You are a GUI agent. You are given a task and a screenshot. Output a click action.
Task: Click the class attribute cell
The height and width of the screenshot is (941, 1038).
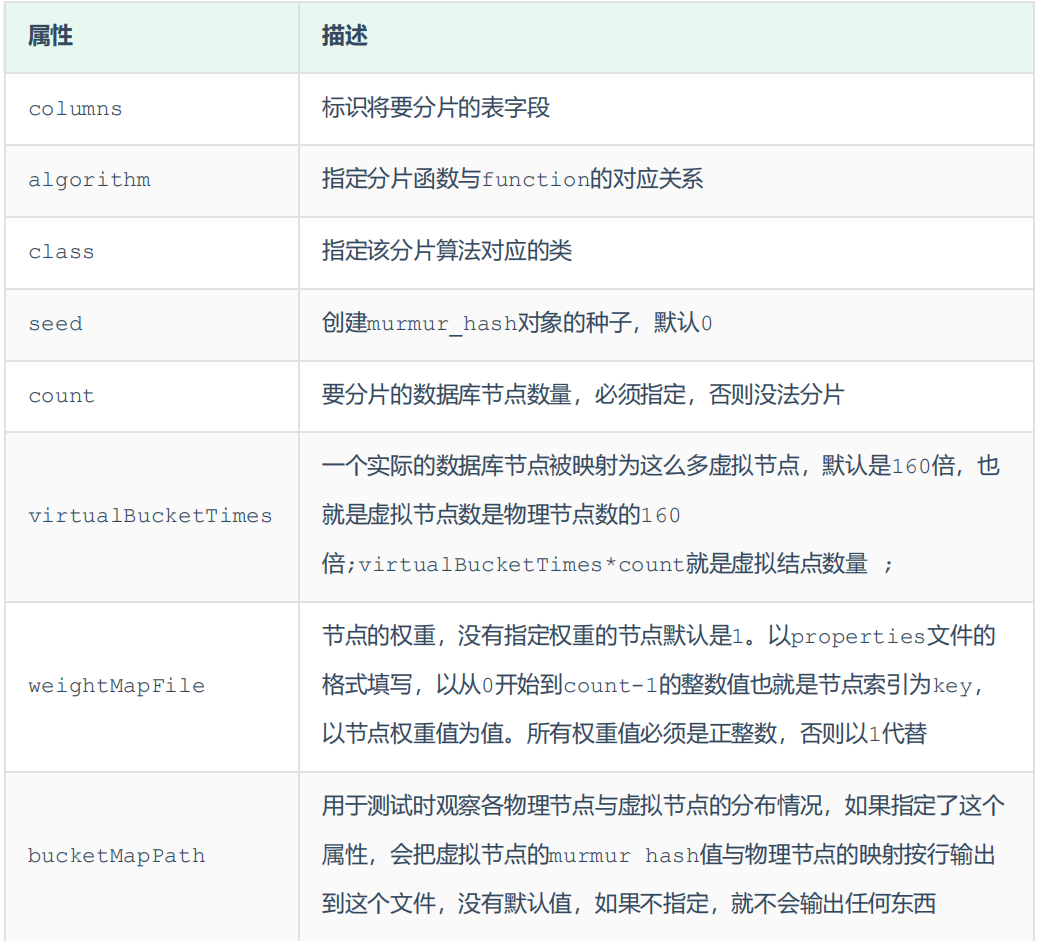click(61, 252)
